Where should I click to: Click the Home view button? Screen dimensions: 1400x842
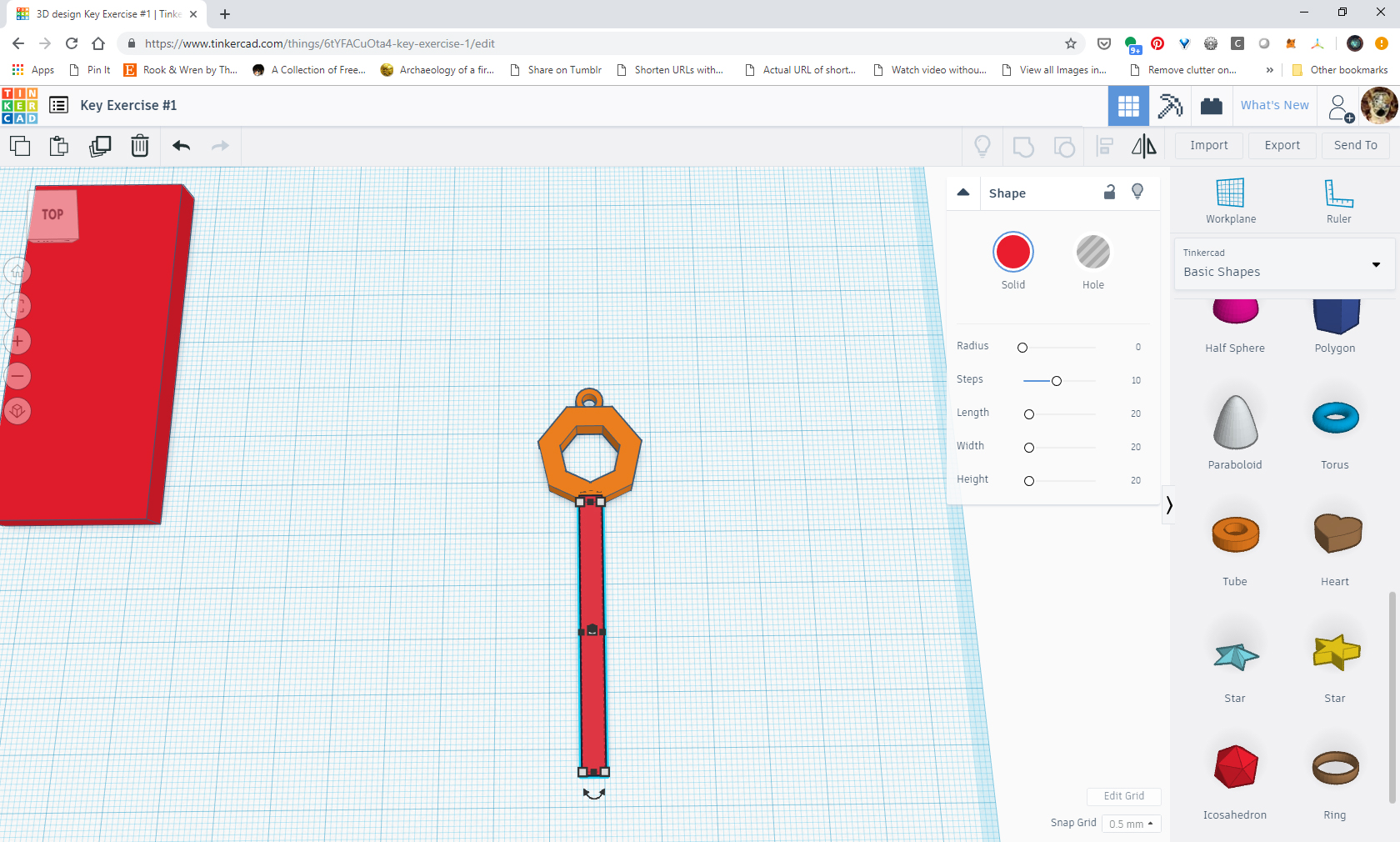point(17,271)
